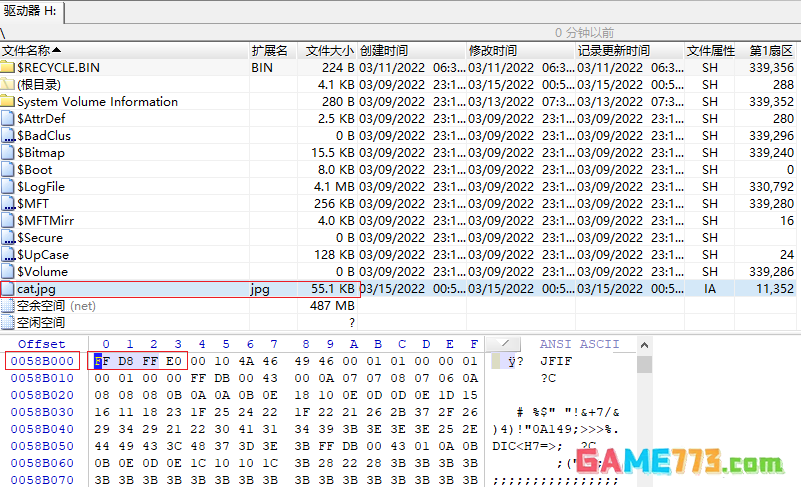Click the ANSI ASCII text column header
The image size is (801, 487).
click(x=579, y=345)
